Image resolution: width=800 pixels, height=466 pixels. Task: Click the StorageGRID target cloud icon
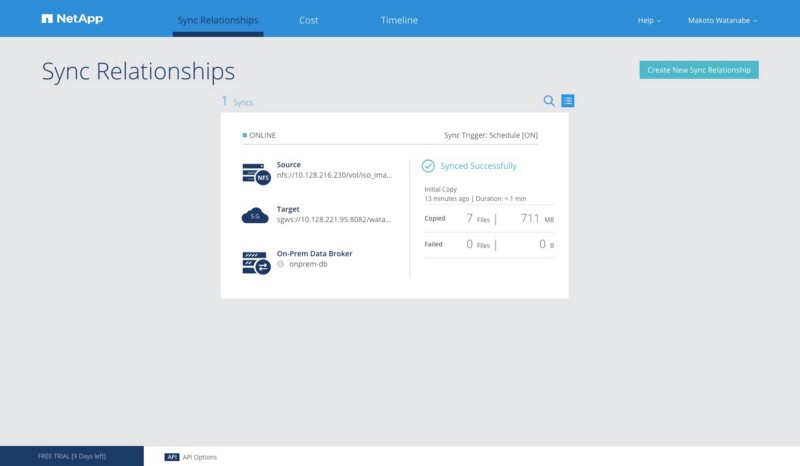256,215
